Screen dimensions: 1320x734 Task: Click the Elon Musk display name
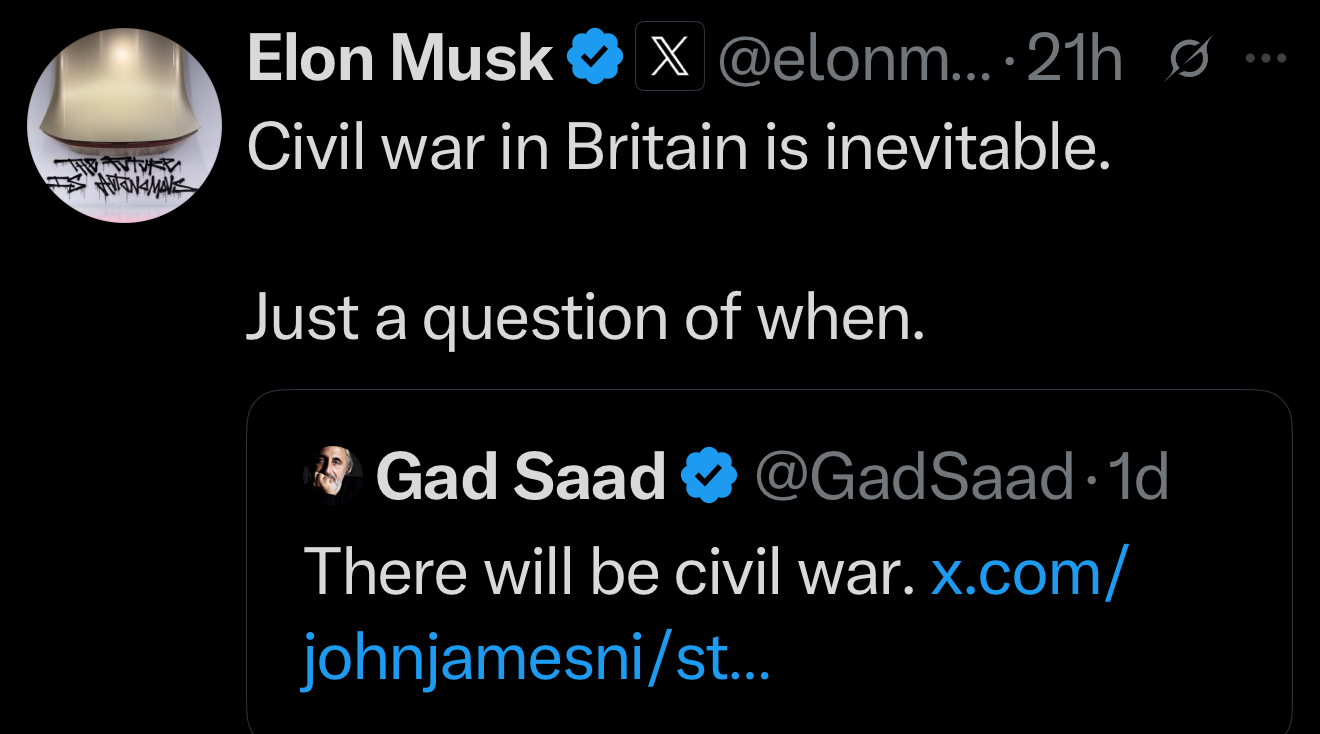coord(399,59)
